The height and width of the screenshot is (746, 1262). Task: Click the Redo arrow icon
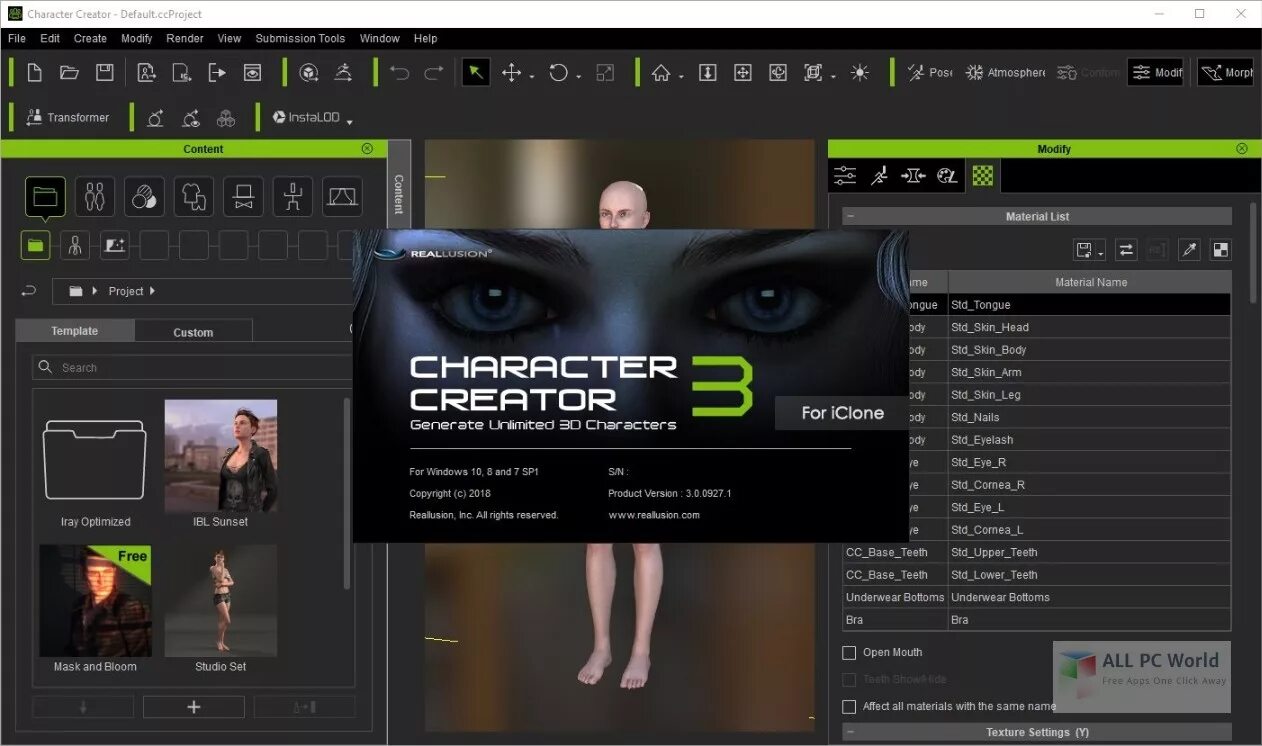(433, 73)
